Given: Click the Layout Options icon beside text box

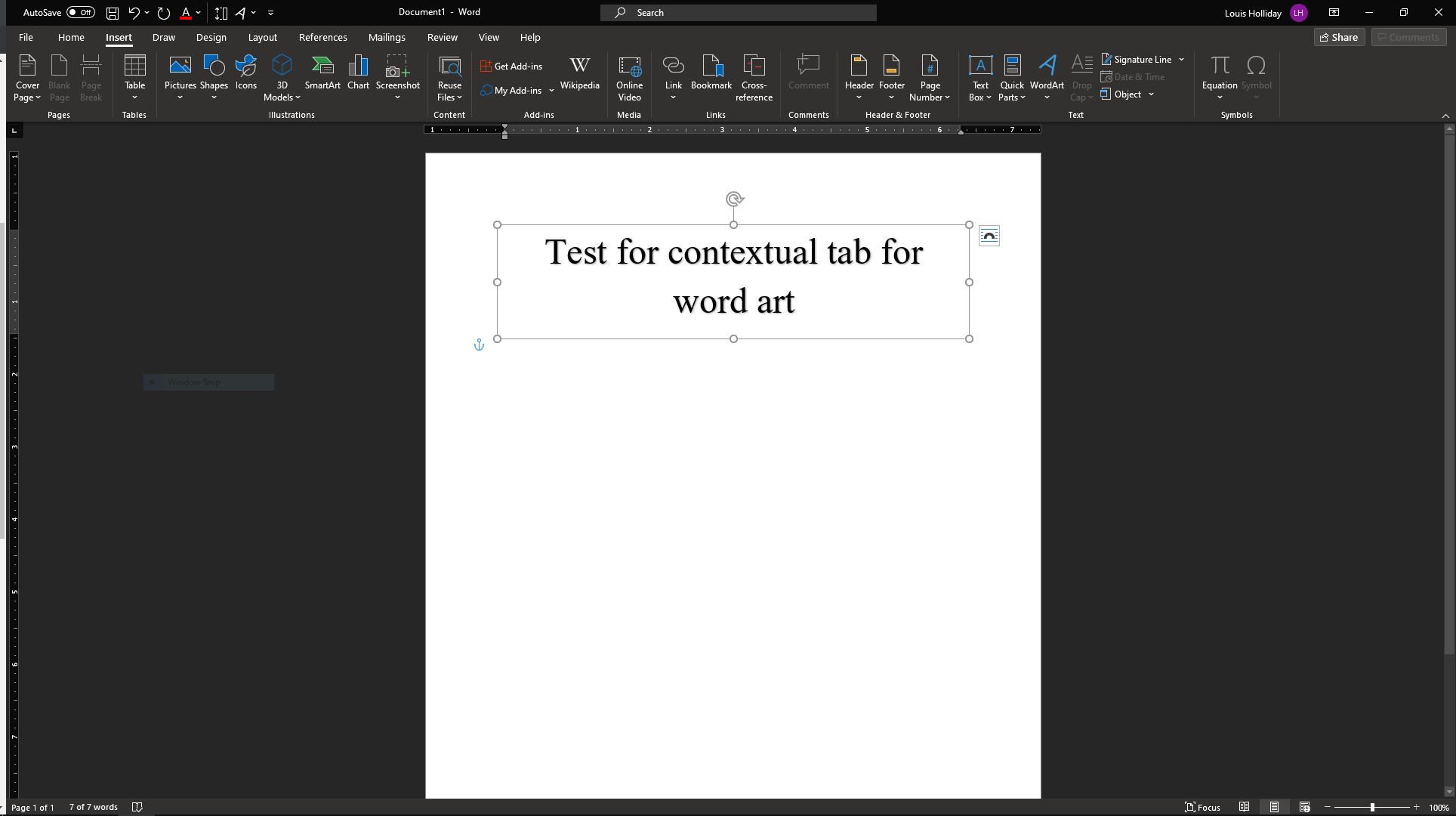Looking at the screenshot, I should point(989,236).
